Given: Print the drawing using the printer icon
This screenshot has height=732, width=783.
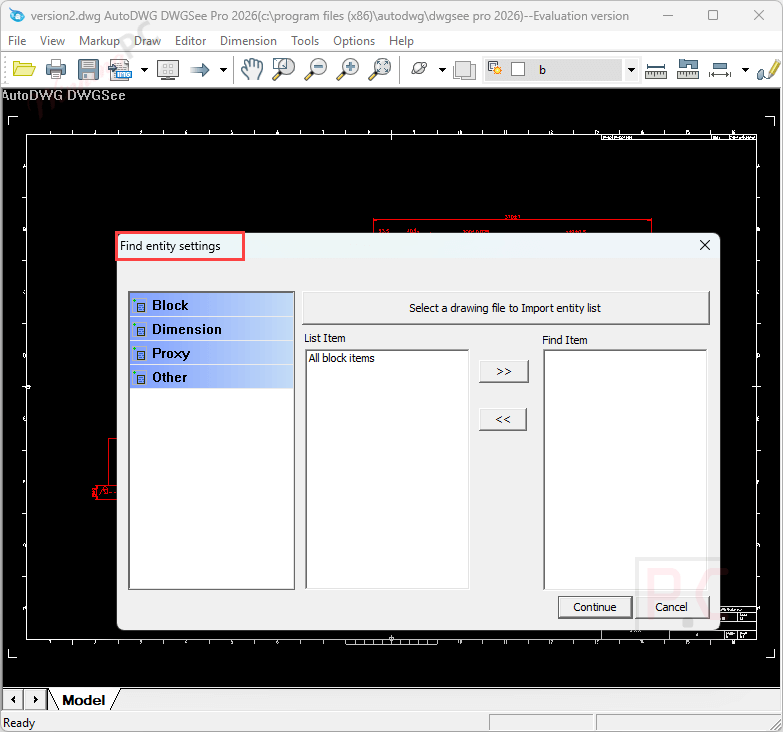Looking at the screenshot, I should (x=56, y=69).
